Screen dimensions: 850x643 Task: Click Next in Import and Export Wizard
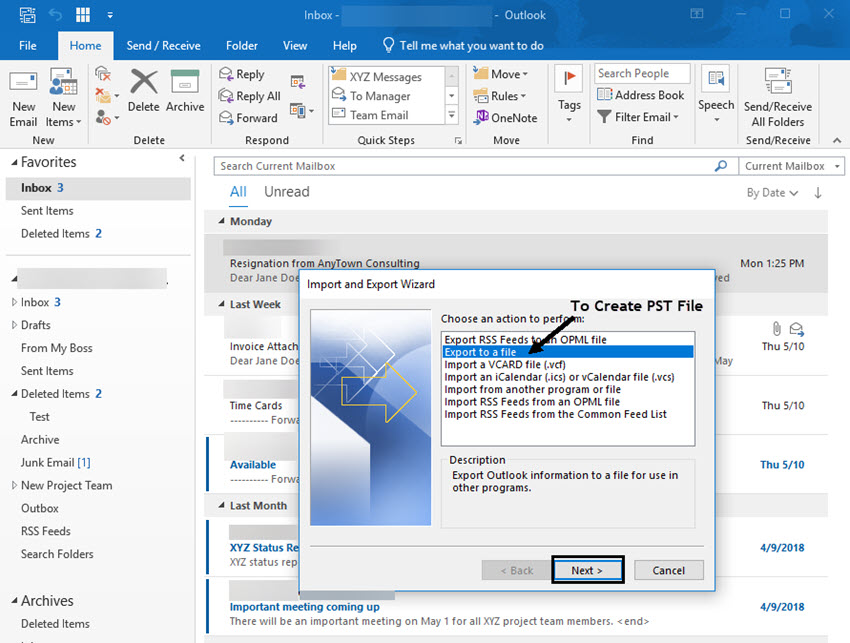tap(587, 570)
